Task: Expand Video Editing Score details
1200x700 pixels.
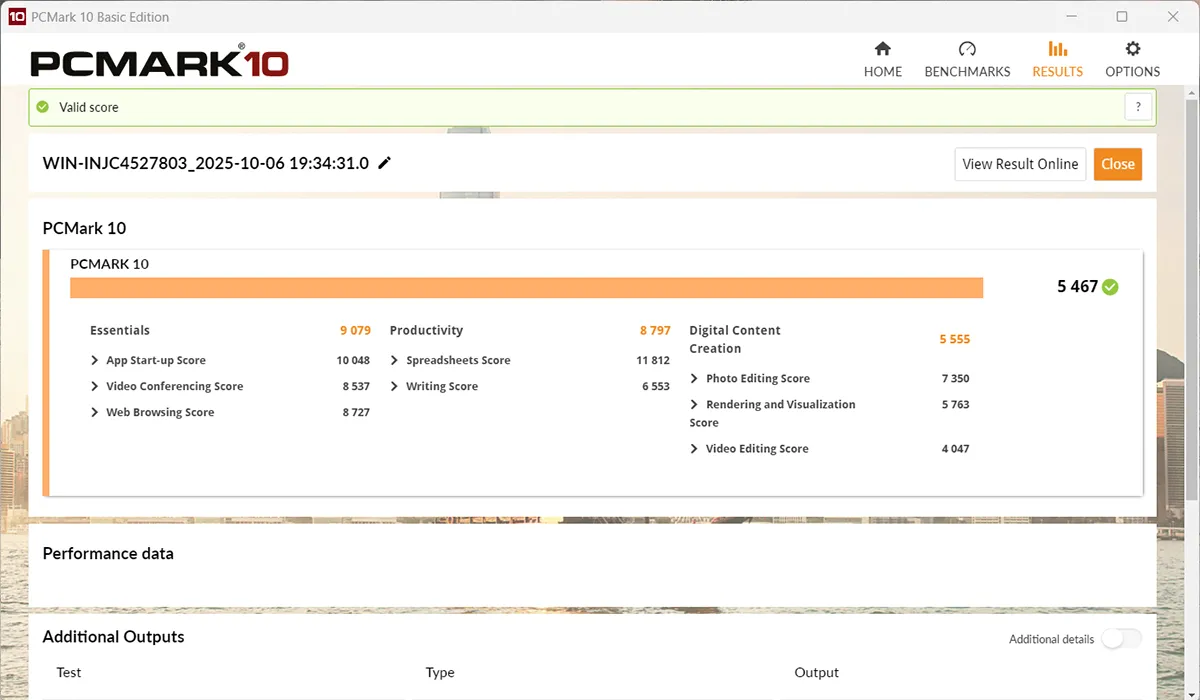Action: [695, 449]
